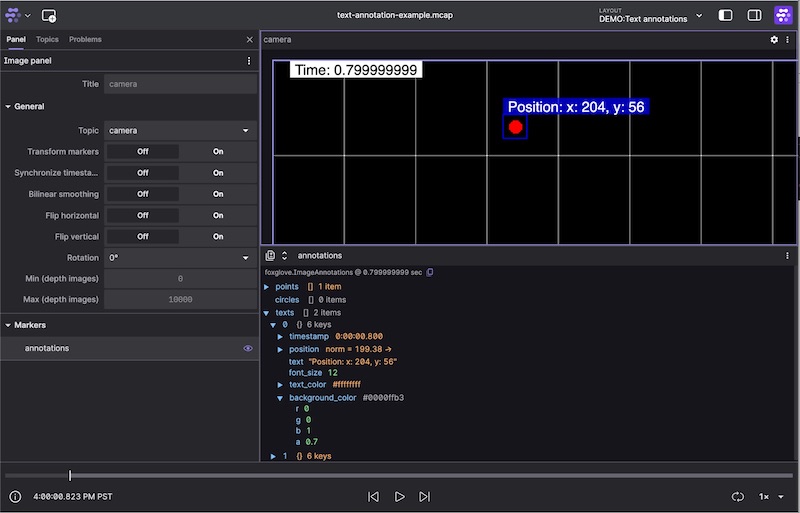
Task: Open the purple user profile icon
Action: [x=783, y=15]
